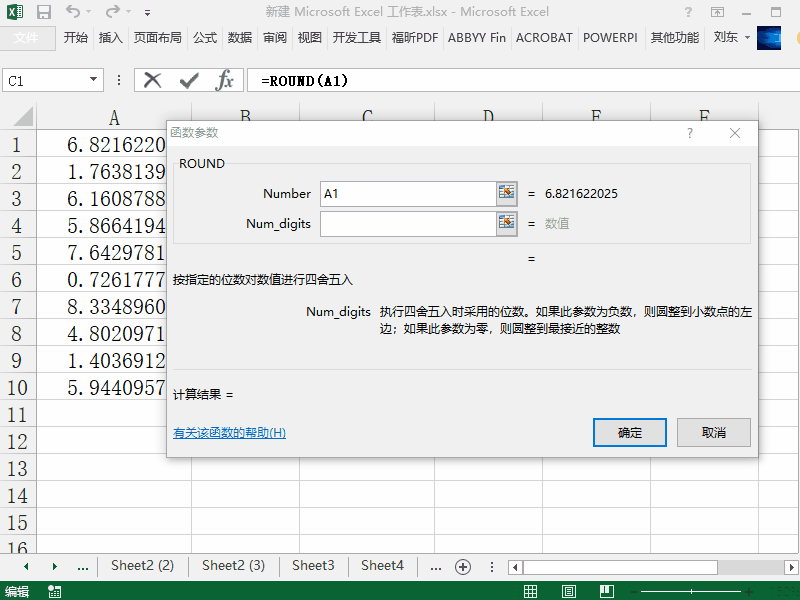
Task: Confirm formula entry with the checkmark icon
Action: coord(189,80)
